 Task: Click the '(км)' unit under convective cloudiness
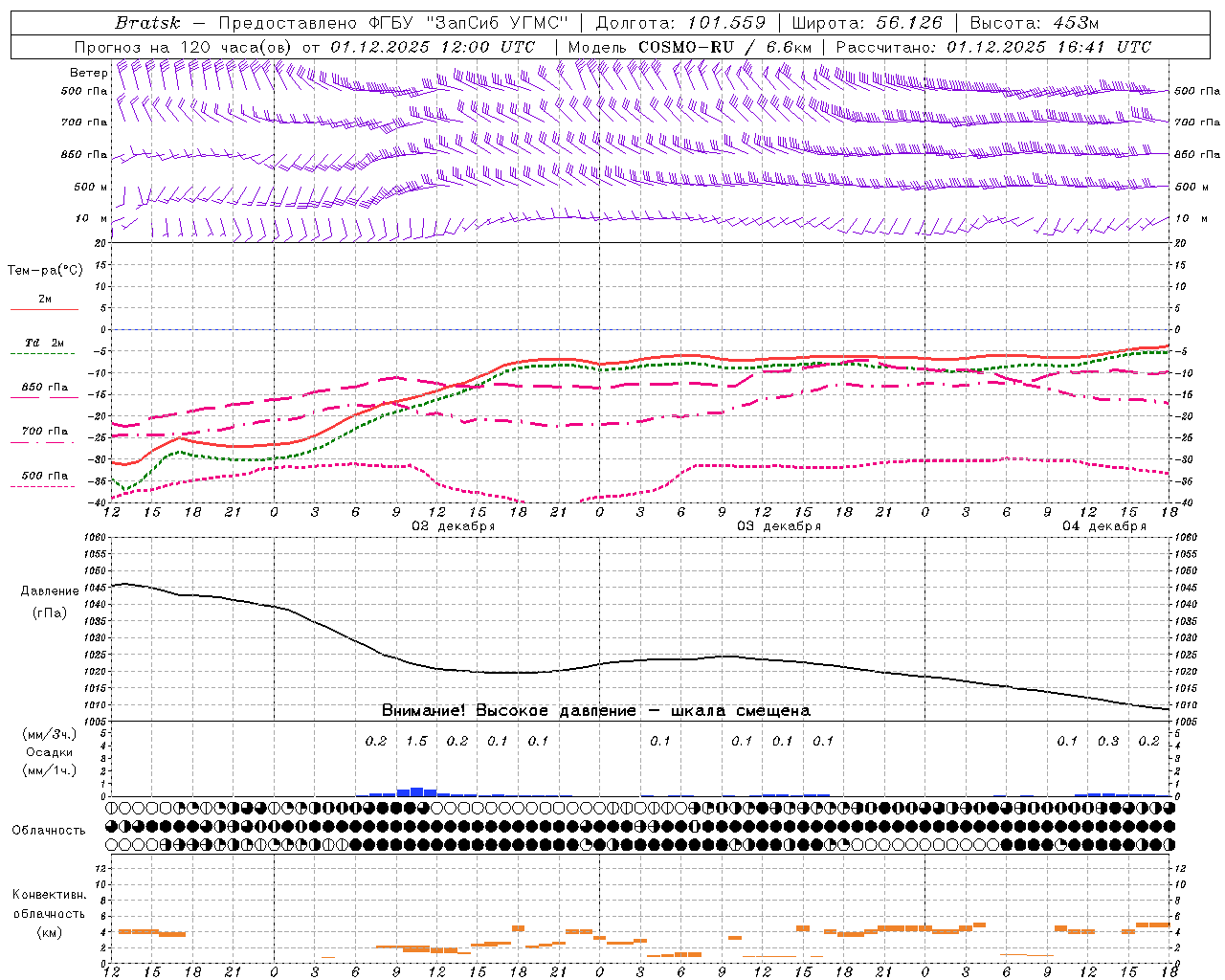point(50,932)
